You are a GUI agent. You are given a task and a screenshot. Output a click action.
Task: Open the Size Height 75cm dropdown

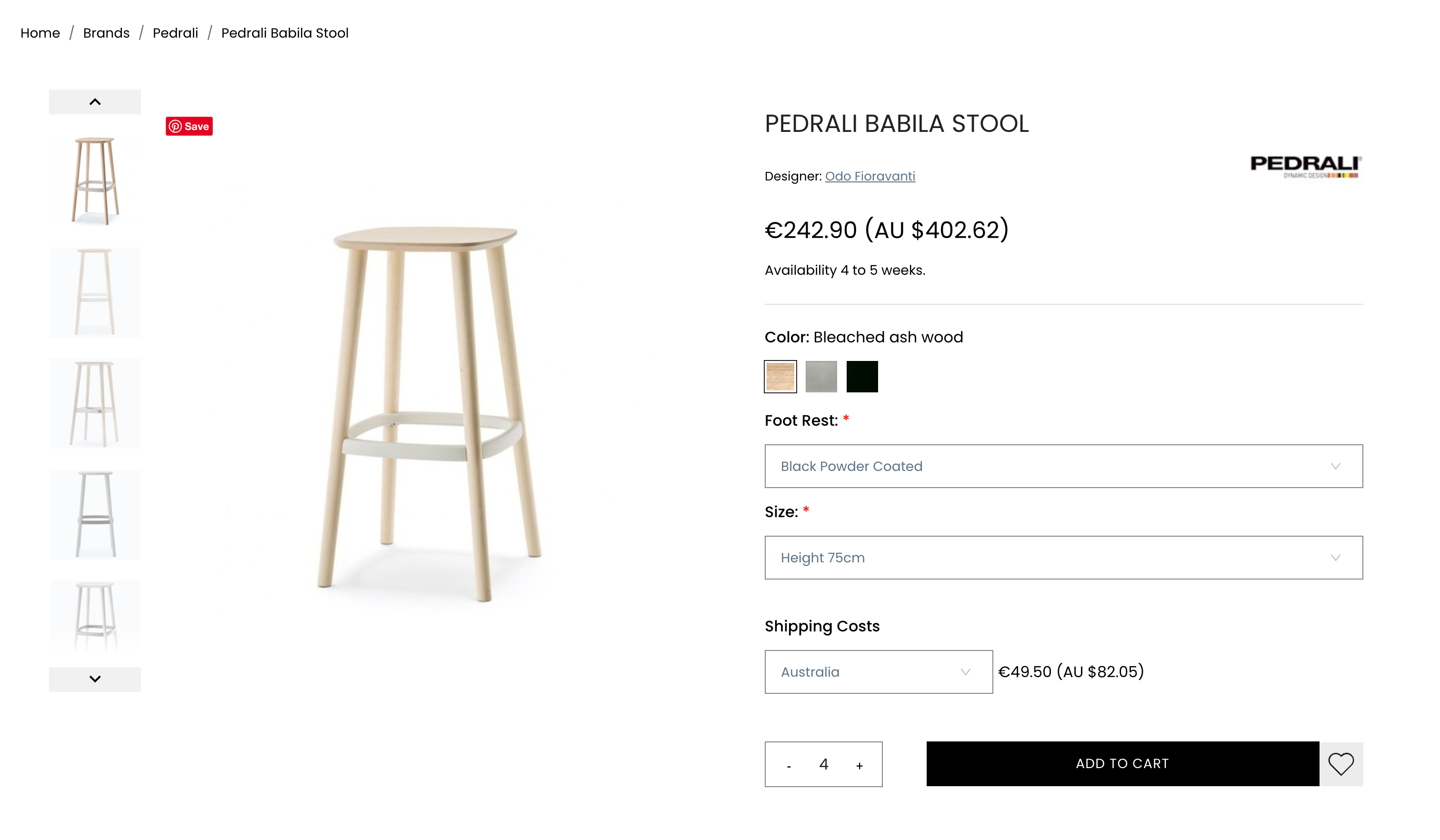click(x=1064, y=557)
